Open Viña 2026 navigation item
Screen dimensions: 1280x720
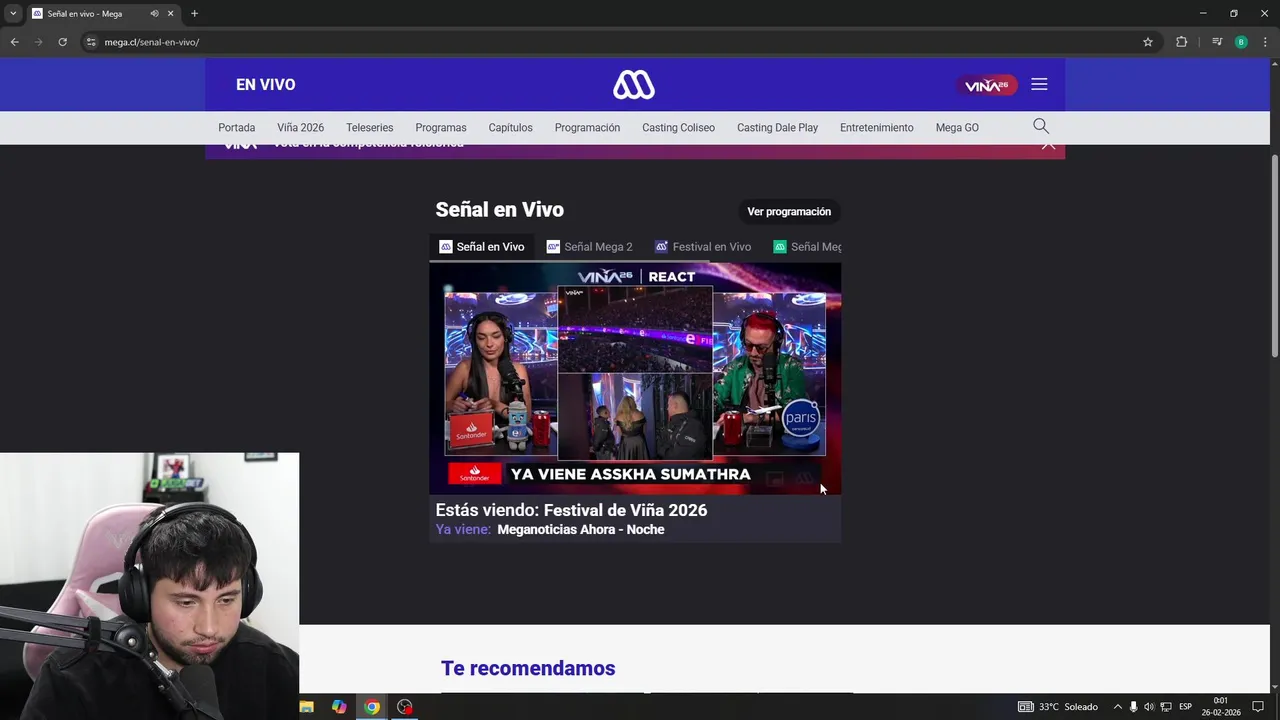point(301,128)
